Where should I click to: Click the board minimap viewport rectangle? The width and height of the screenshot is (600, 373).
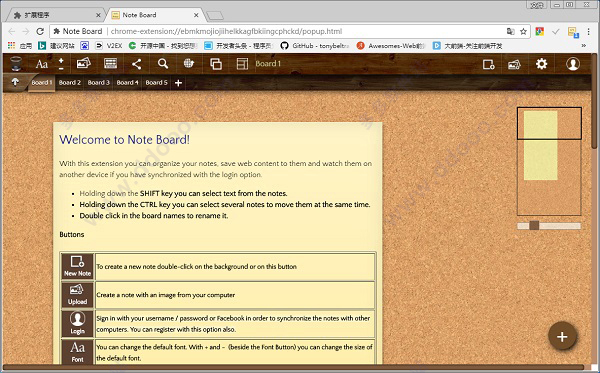tap(549, 123)
